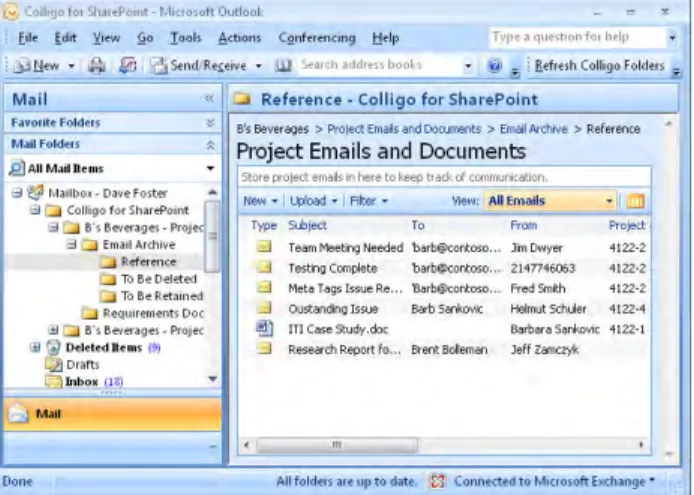Select the To Be Retained folder

click(162, 296)
